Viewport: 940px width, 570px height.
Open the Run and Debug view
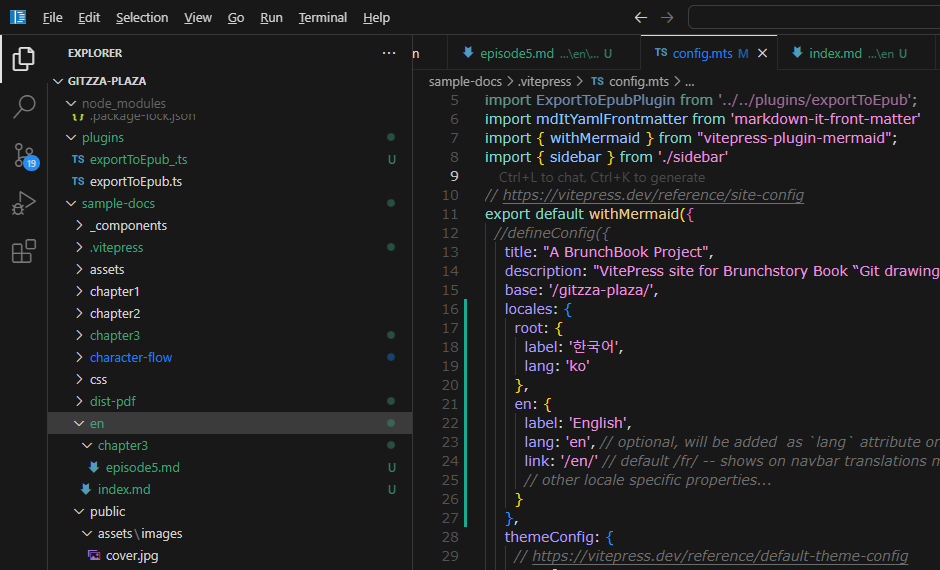click(23, 203)
